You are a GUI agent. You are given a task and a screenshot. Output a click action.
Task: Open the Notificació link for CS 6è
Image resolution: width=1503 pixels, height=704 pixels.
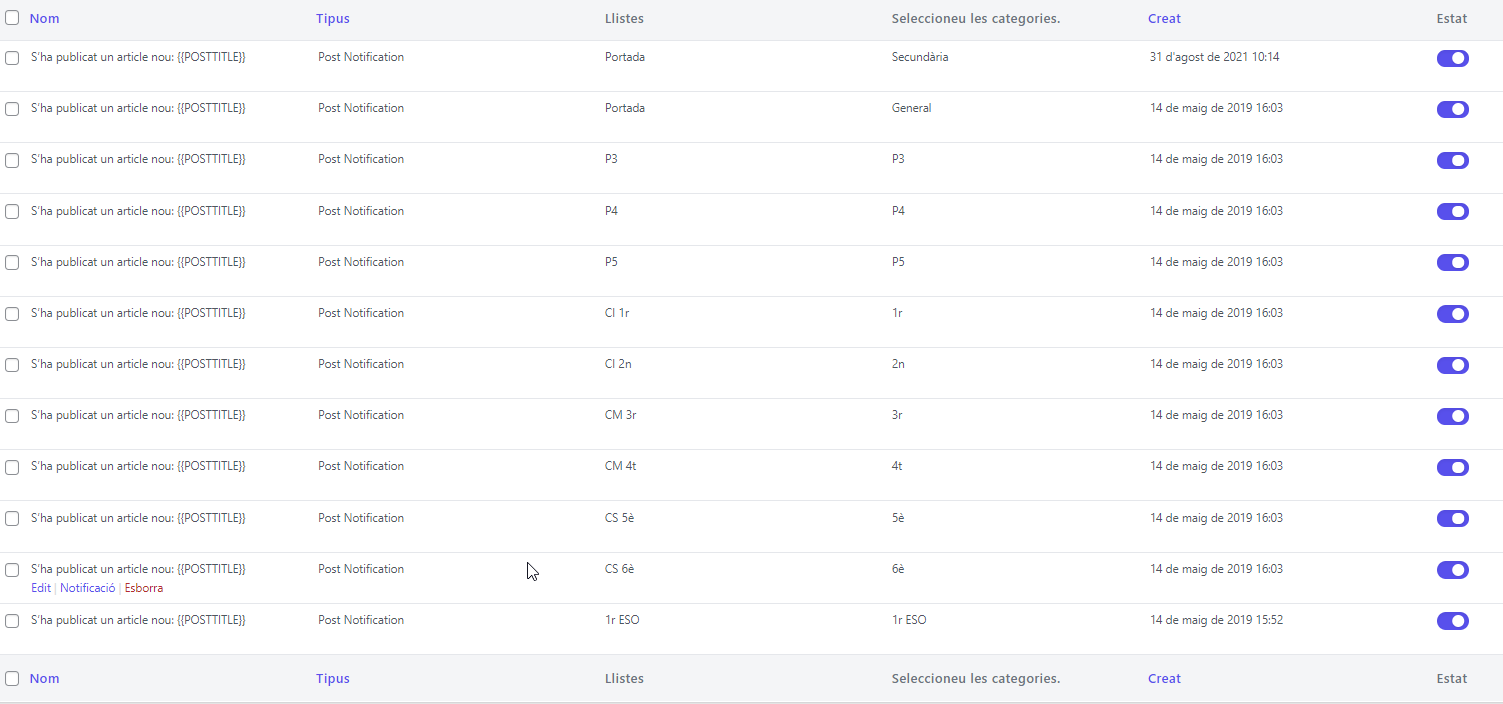(x=87, y=588)
